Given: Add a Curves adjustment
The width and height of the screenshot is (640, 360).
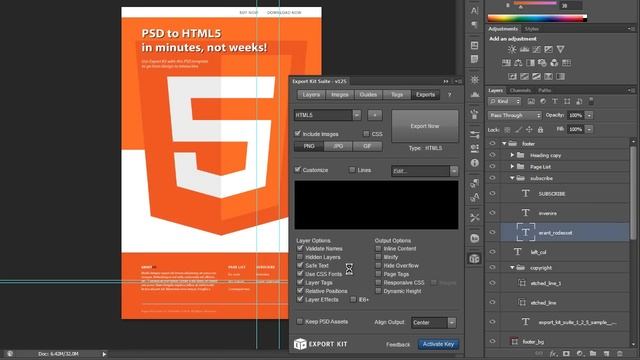Looking at the screenshot, I should (x=536, y=49).
